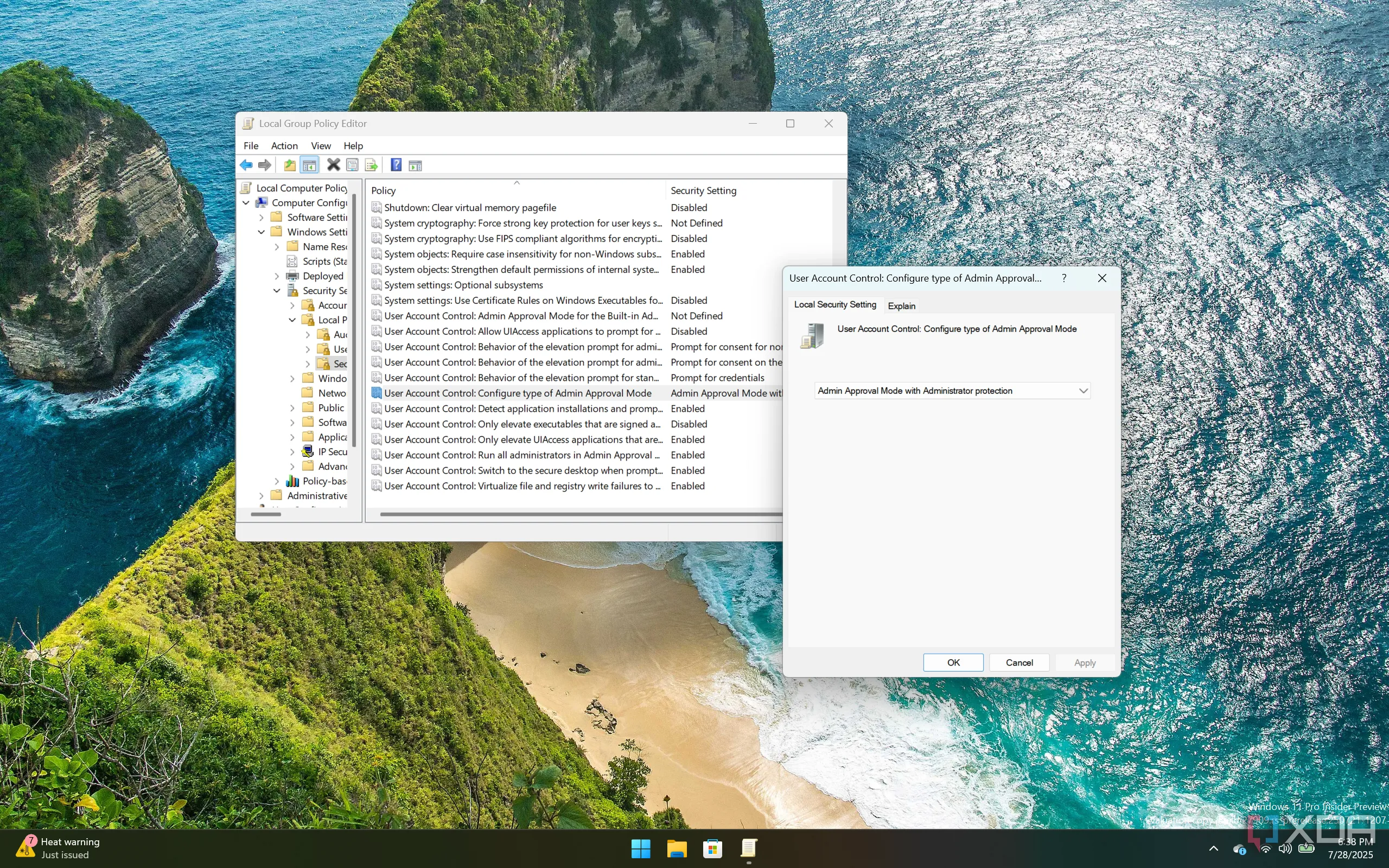Expand the Software Settings tree node
The height and width of the screenshot is (868, 1389).
click(262, 217)
